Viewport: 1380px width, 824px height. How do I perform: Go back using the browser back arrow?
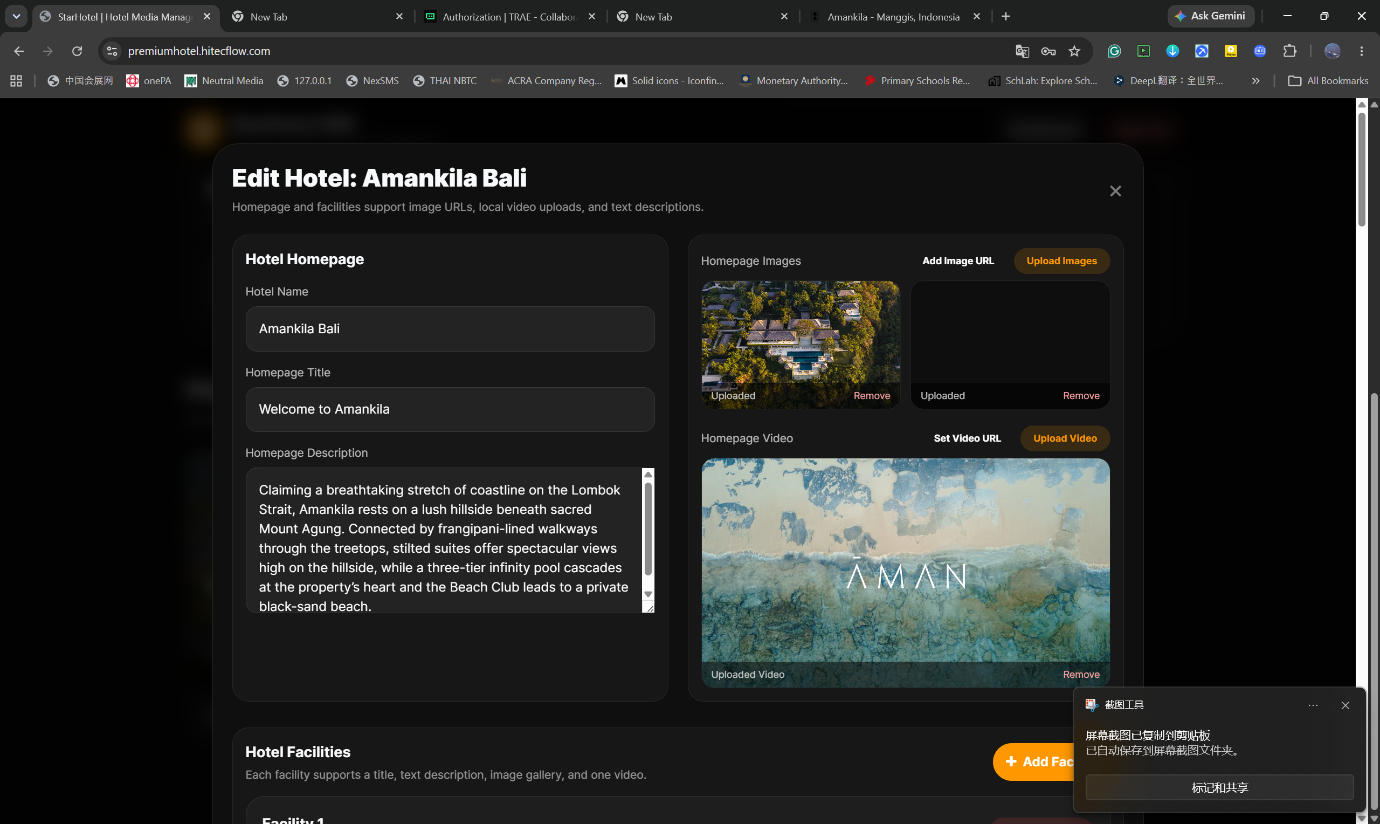19,51
